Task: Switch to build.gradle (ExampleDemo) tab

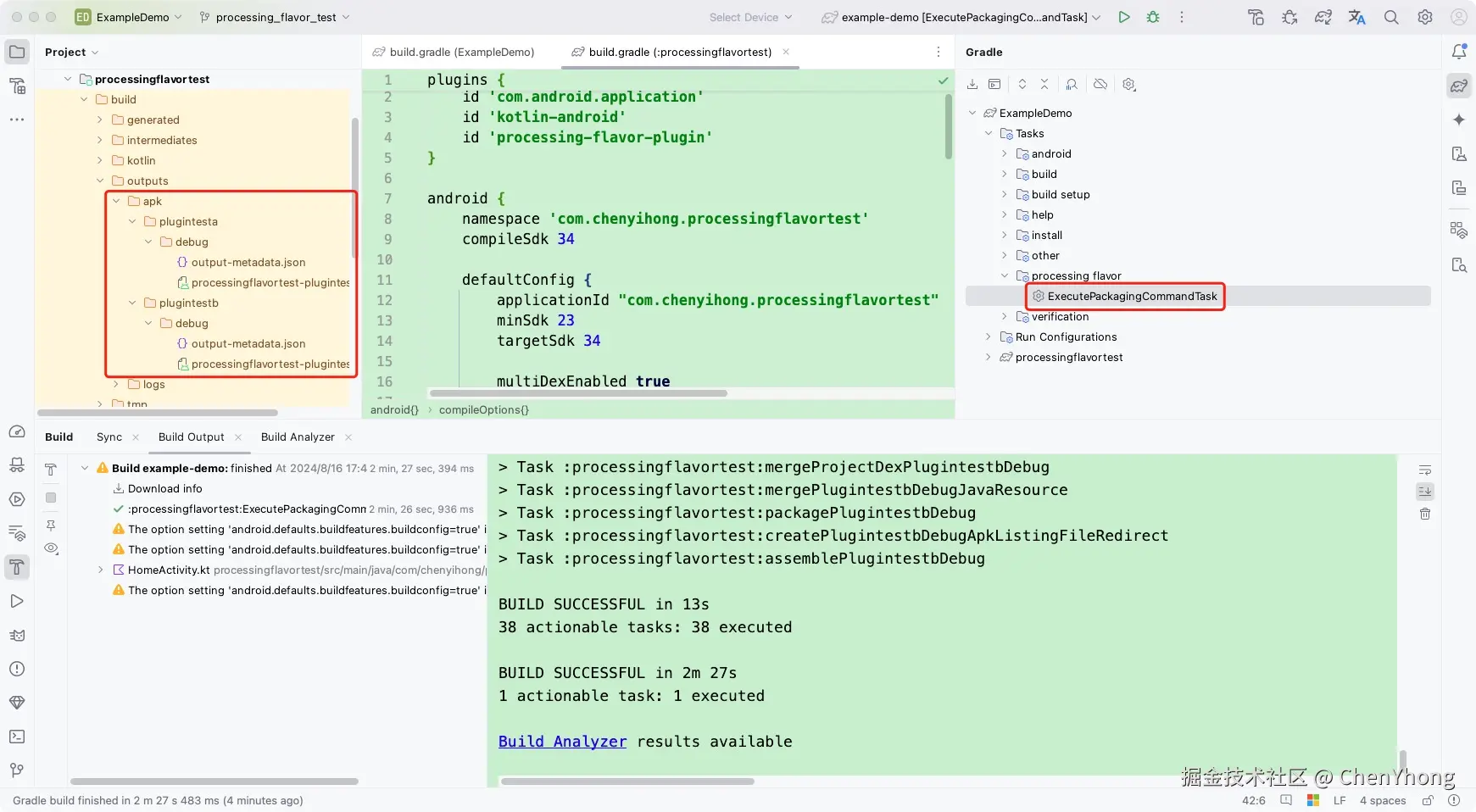Action: (x=454, y=52)
